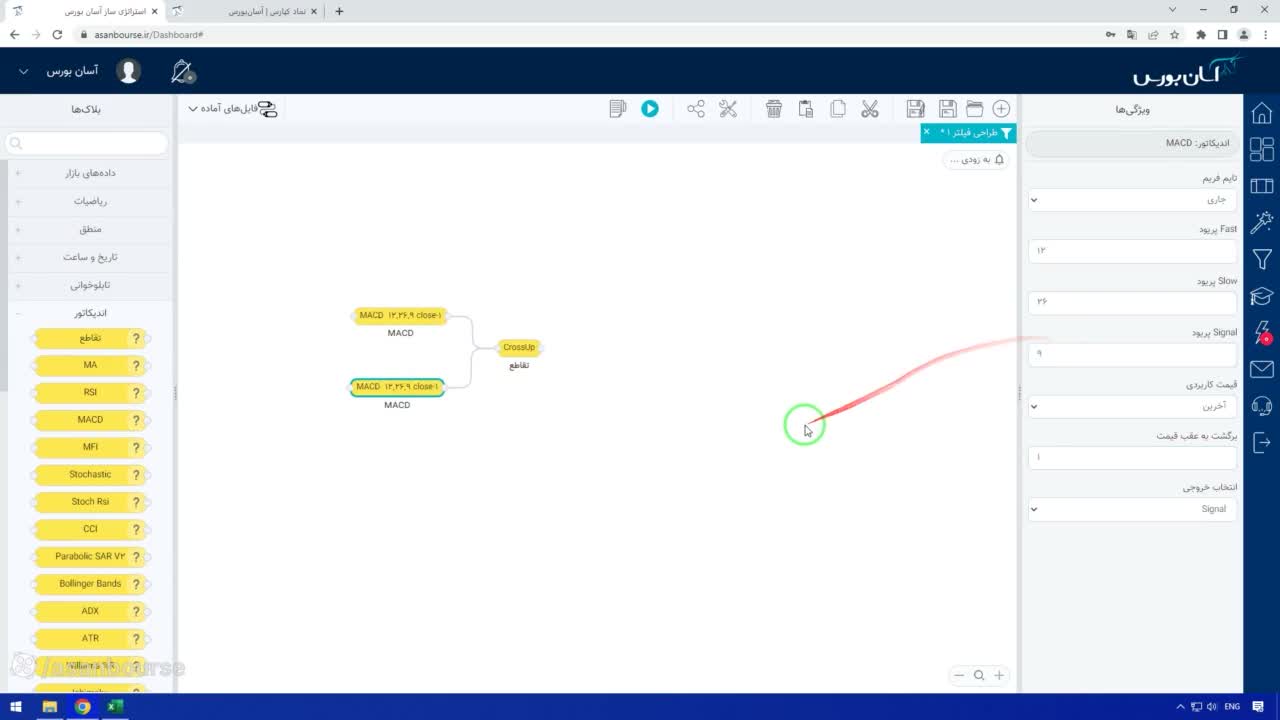The height and width of the screenshot is (720, 1280).
Task: Click the trash delete icon in toolbar
Action: pos(773,109)
